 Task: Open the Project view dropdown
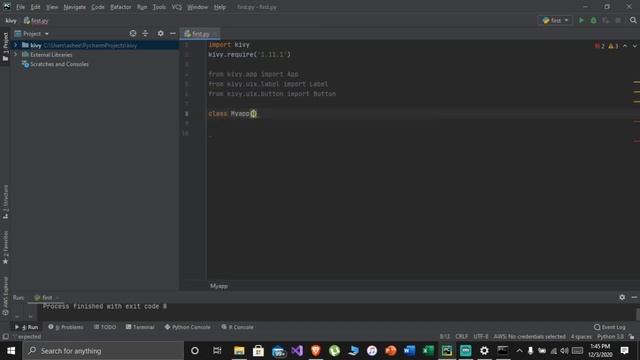click(32, 33)
